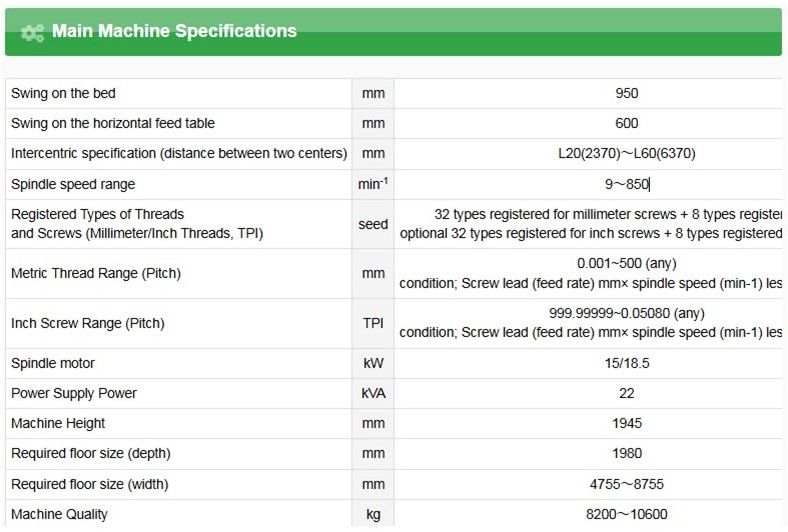This screenshot has width=788, height=532.
Task: Select the Machine Height value 1945
Action: (x=627, y=423)
